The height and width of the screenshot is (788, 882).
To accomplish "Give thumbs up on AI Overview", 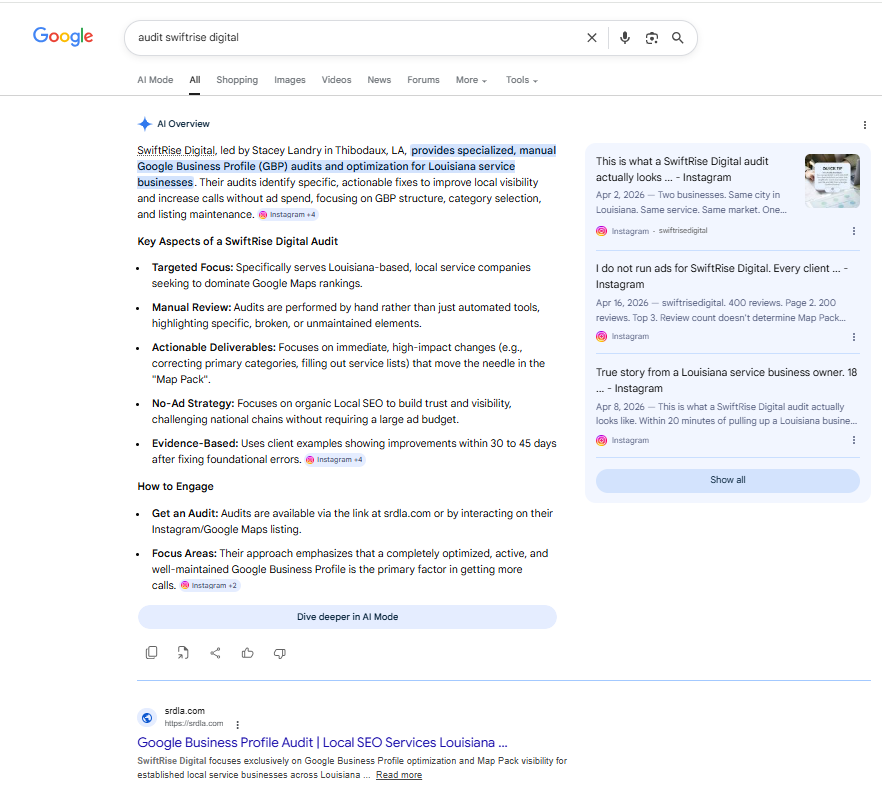I will click(248, 652).
